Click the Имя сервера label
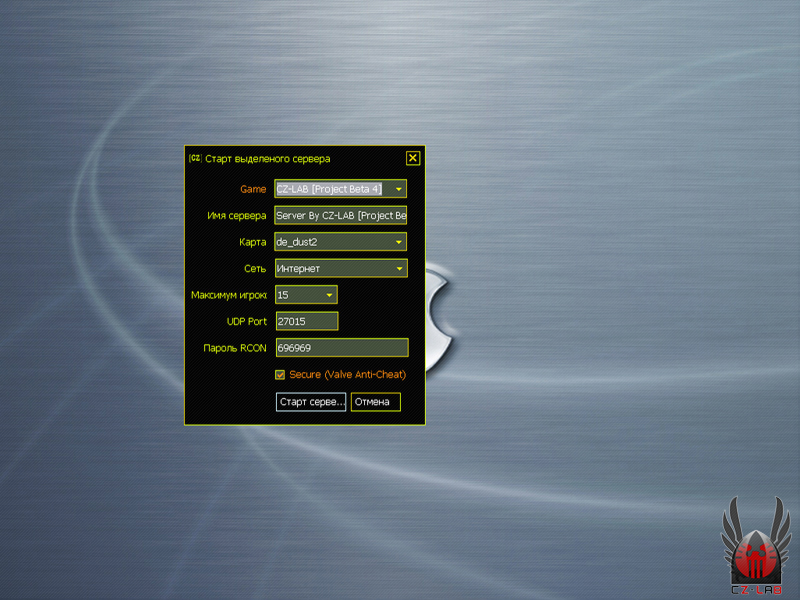The image size is (800, 600). tap(237, 216)
